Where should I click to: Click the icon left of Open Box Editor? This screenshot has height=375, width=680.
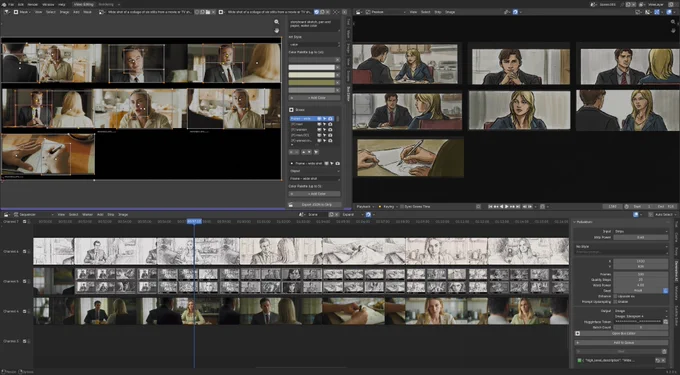tap(577, 333)
